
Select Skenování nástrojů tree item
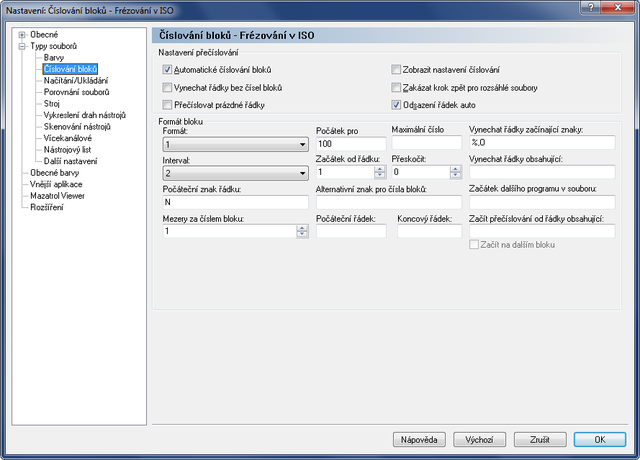(77, 127)
